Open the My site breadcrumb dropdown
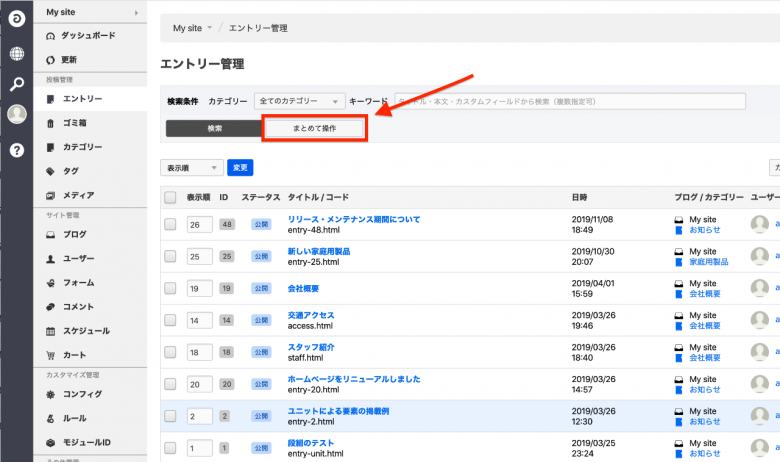The height and width of the screenshot is (462, 780). (193, 28)
